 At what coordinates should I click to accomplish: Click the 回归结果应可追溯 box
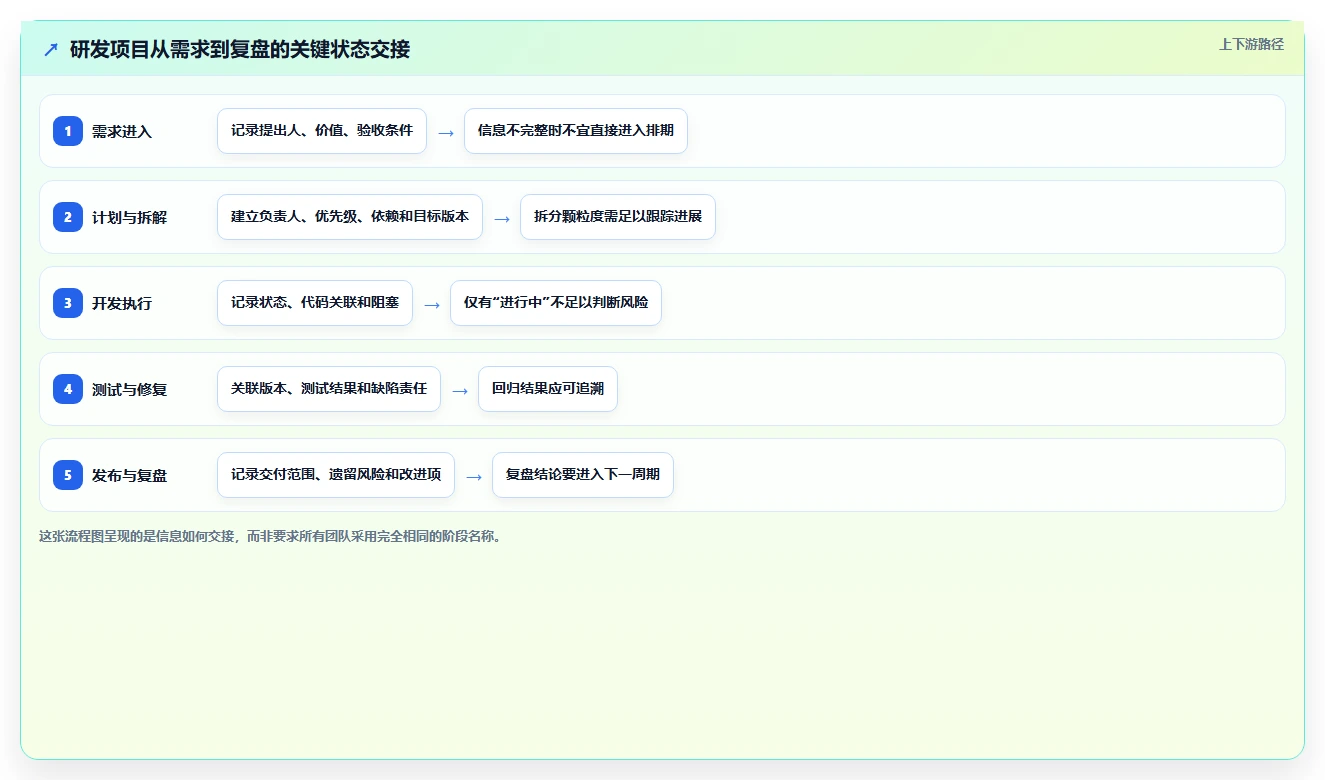point(548,389)
